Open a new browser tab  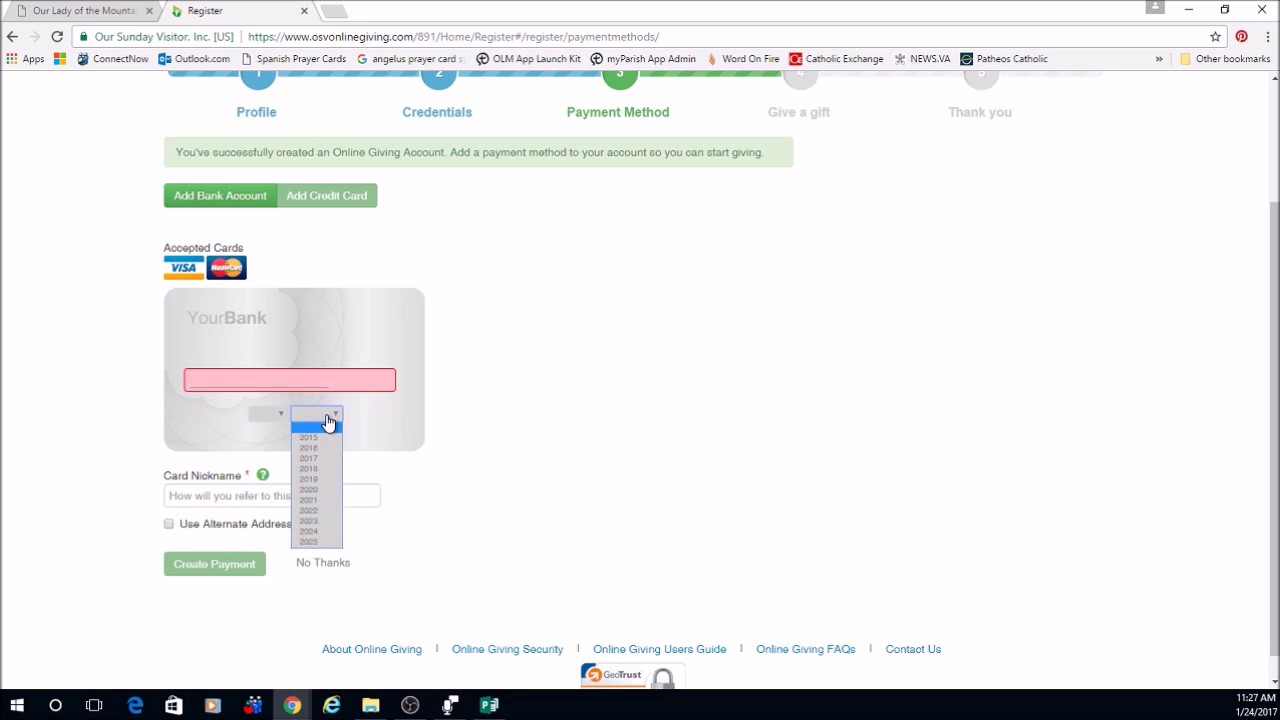333,11
